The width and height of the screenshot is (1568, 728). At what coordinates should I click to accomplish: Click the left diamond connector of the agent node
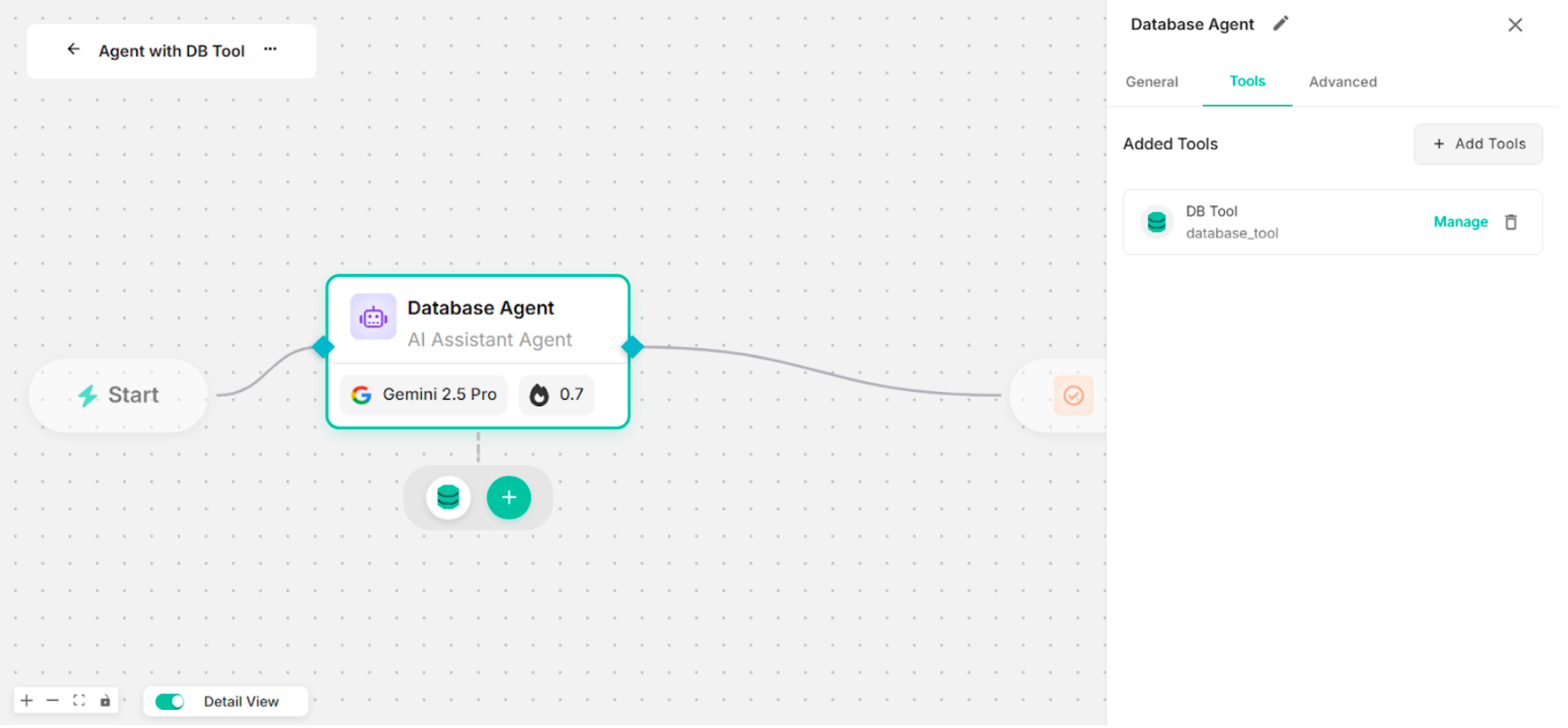[323, 348]
